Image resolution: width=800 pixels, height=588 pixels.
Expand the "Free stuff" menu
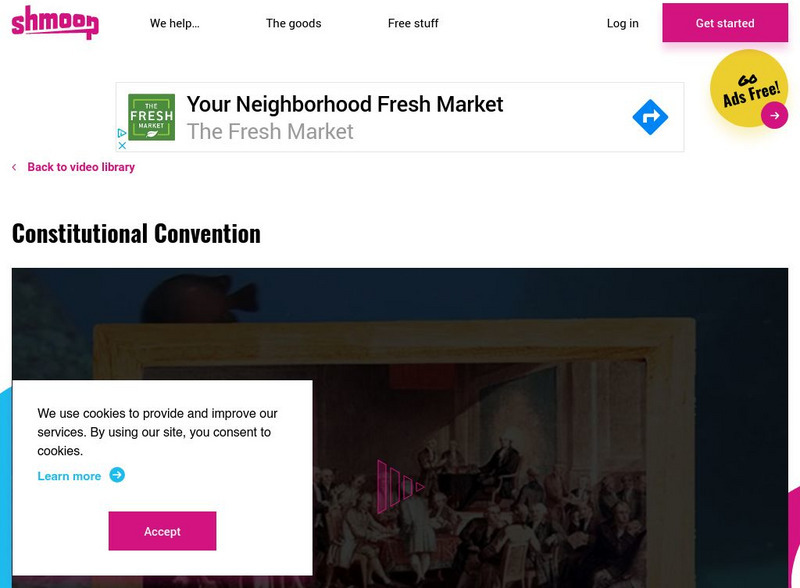[413, 23]
